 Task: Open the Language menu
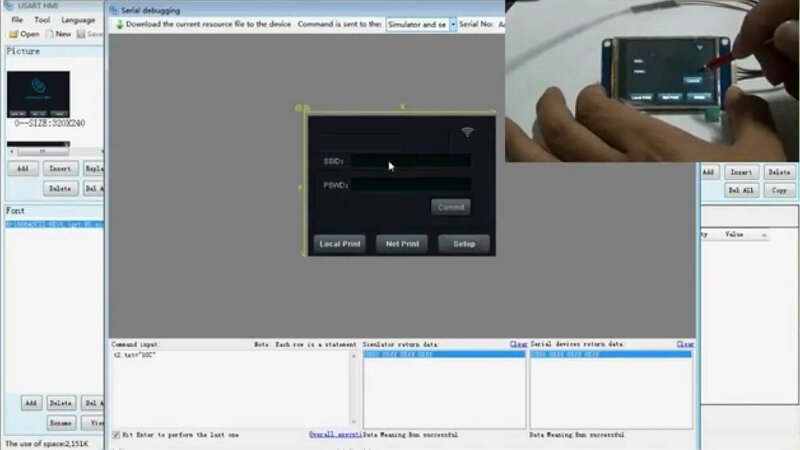click(78, 20)
